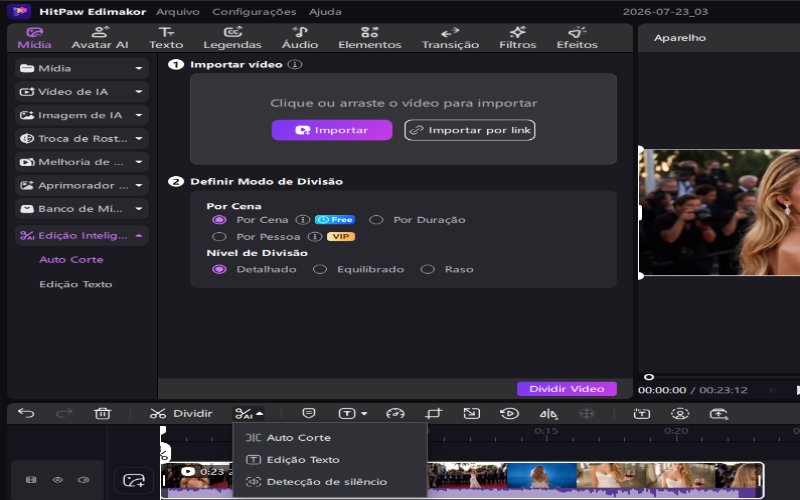Viewport: 800px width, 500px height.
Task: Select the Por Duração radio option
Action: point(376,220)
